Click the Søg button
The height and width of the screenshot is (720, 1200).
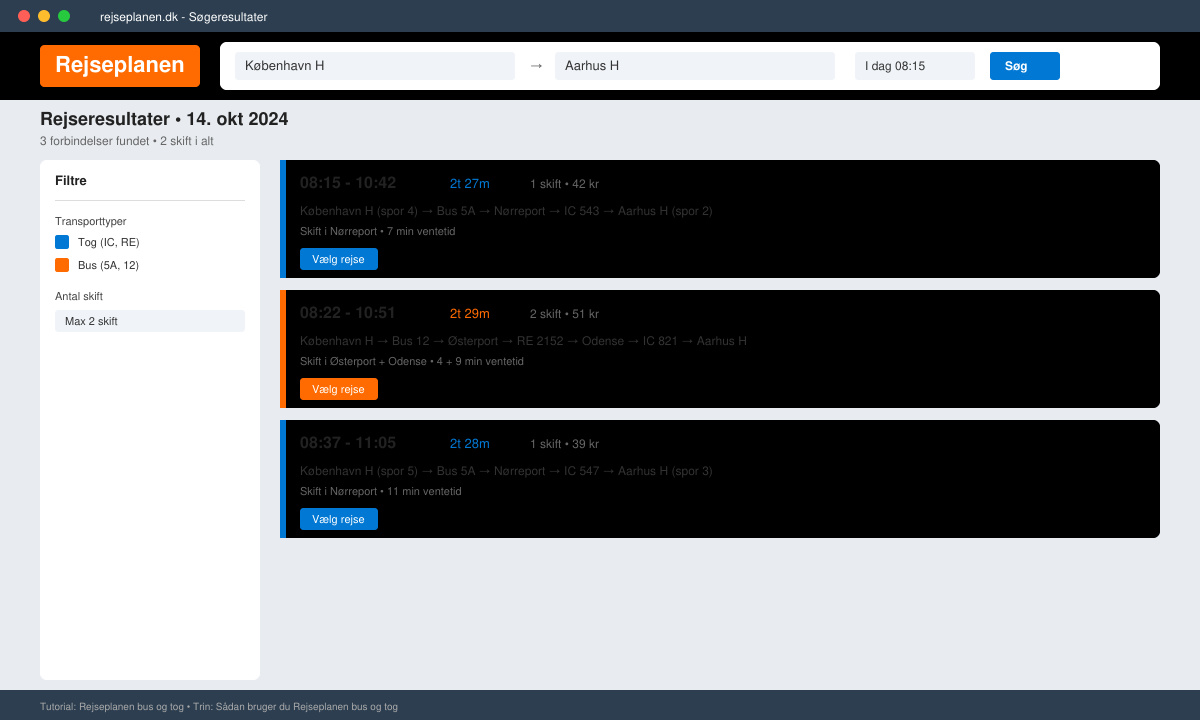click(x=1025, y=66)
